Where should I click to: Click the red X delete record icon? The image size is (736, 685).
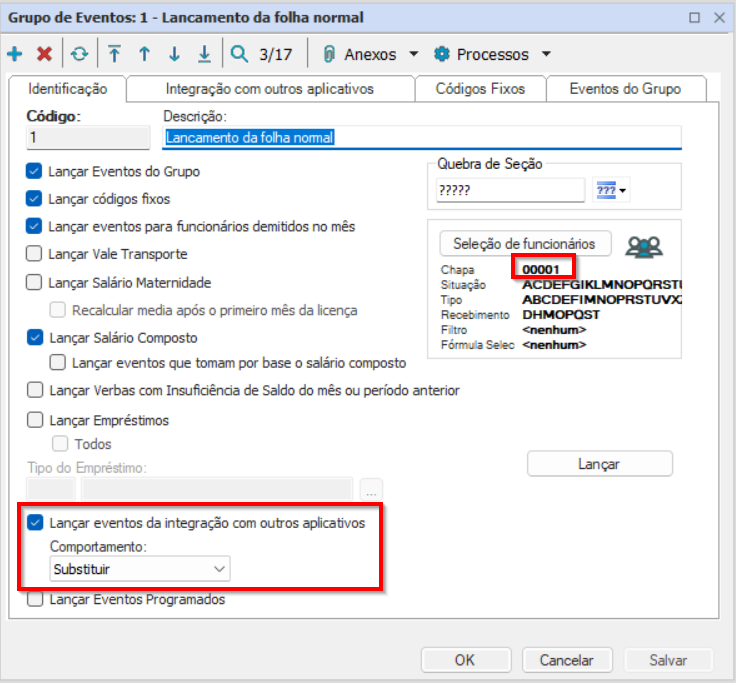(45, 54)
